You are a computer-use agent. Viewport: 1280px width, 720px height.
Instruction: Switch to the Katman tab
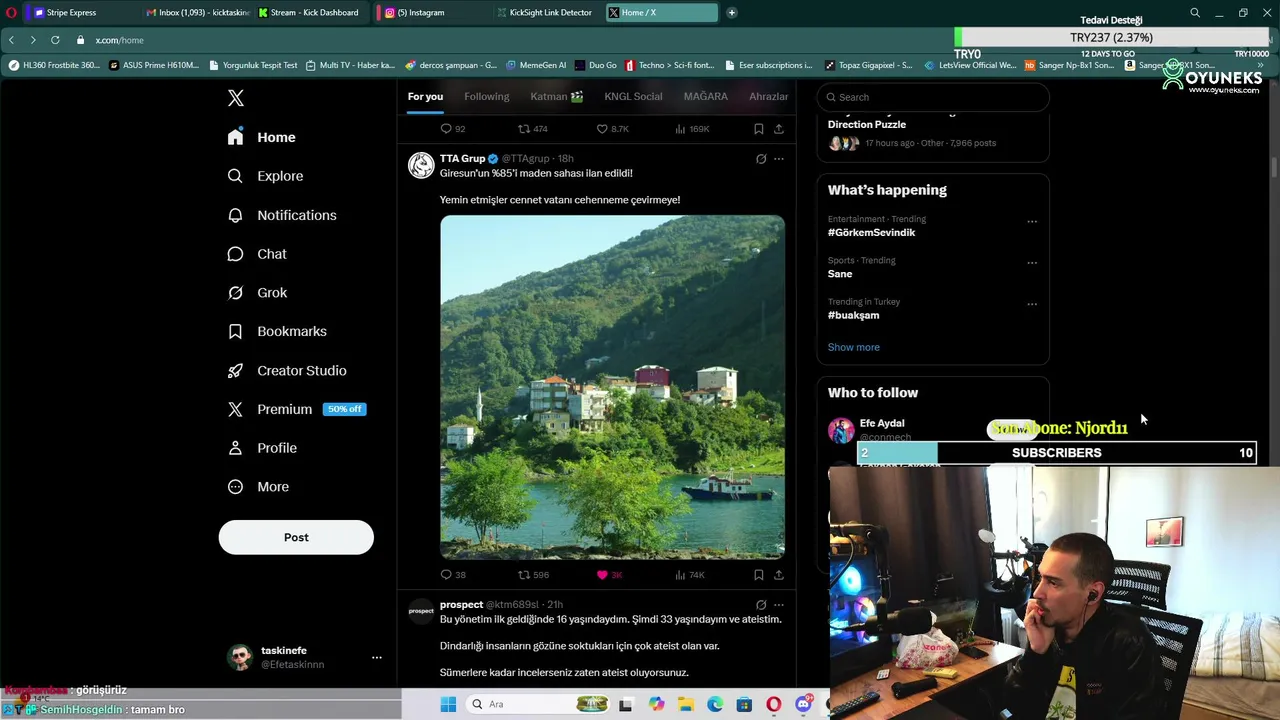click(557, 96)
